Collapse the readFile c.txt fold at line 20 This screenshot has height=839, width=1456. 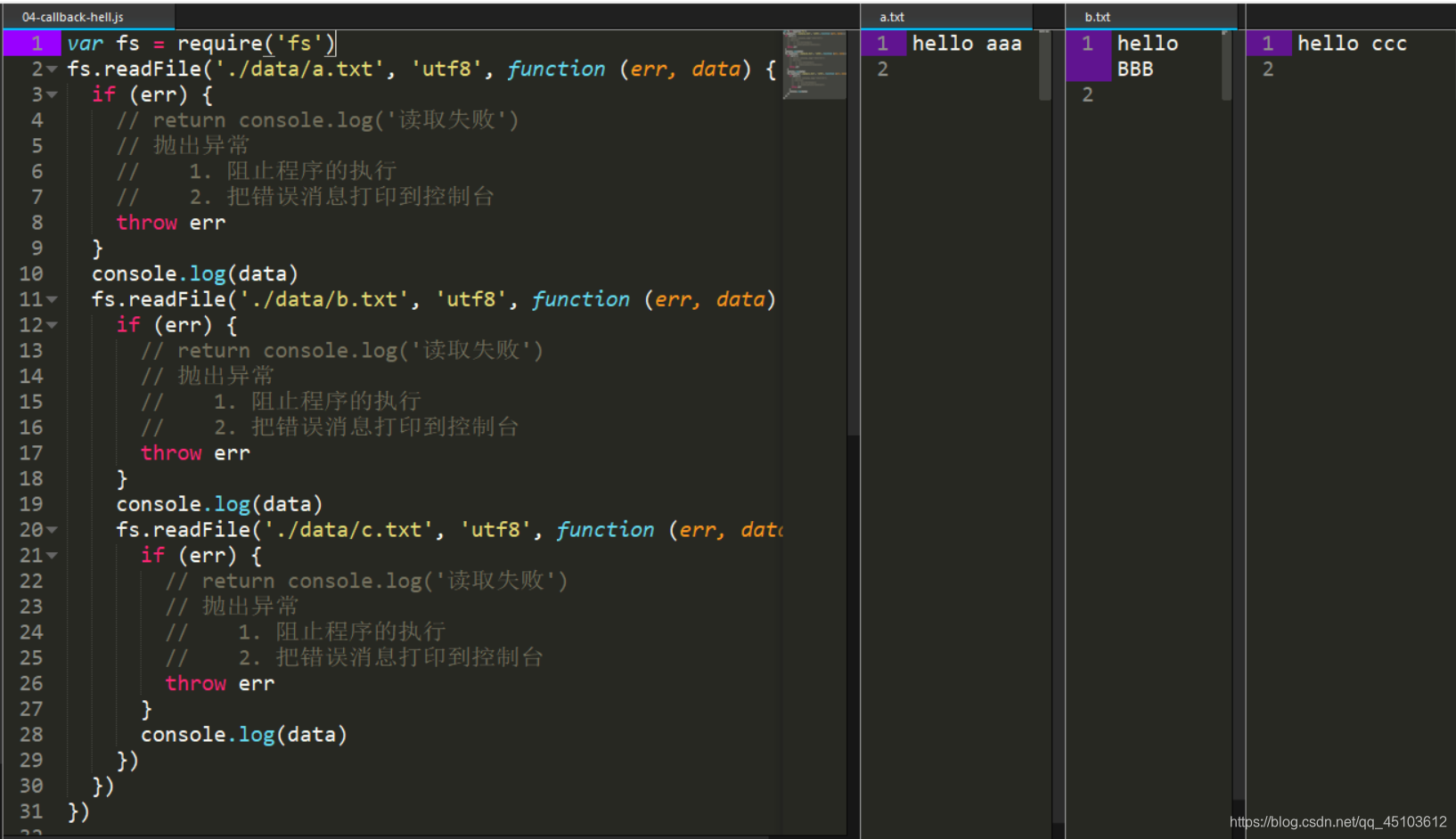pos(52,530)
